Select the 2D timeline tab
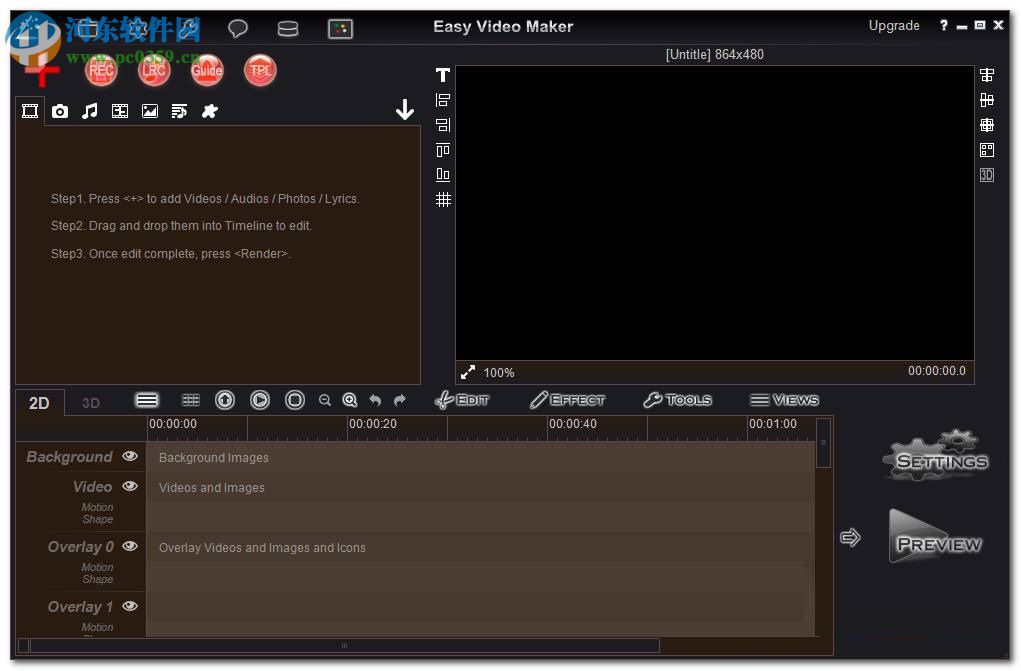The height and width of the screenshot is (671, 1021). (39, 402)
